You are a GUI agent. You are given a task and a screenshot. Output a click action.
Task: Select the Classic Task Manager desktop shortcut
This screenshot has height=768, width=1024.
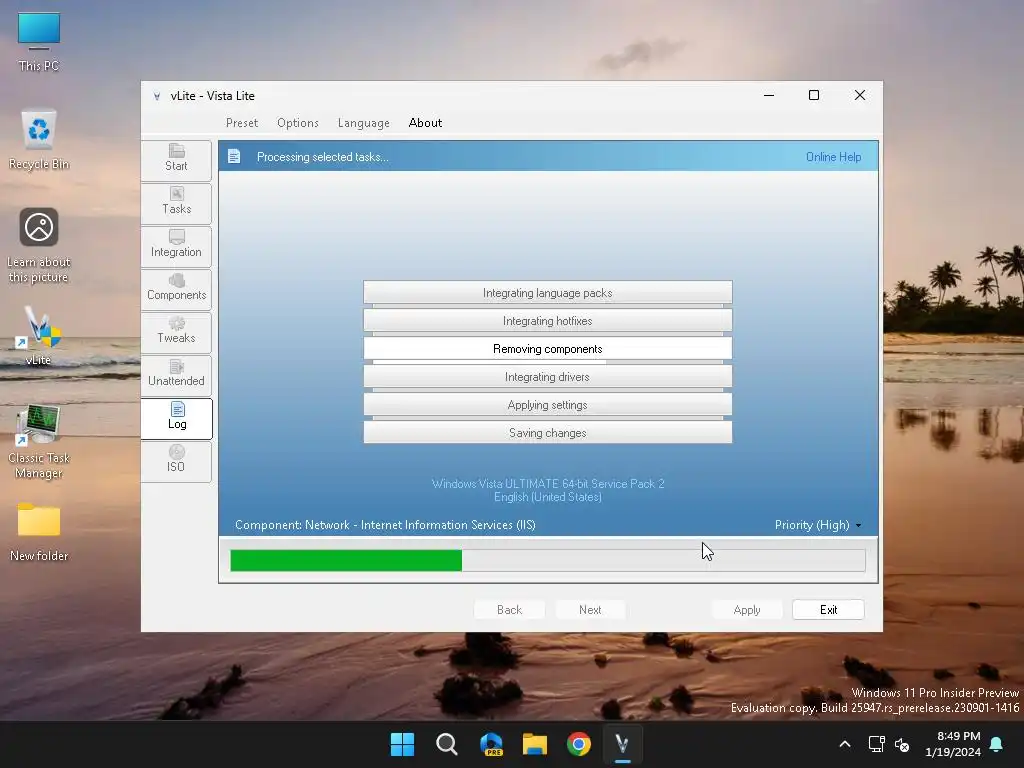click(x=39, y=441)
